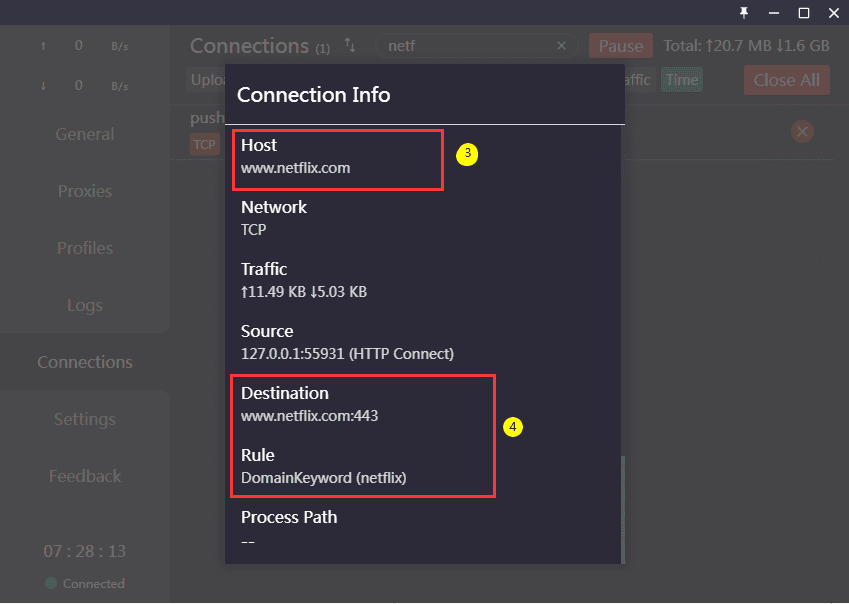Pause the connections list
The height and width of the screenshot is (604, 849).
coord(621,46)
